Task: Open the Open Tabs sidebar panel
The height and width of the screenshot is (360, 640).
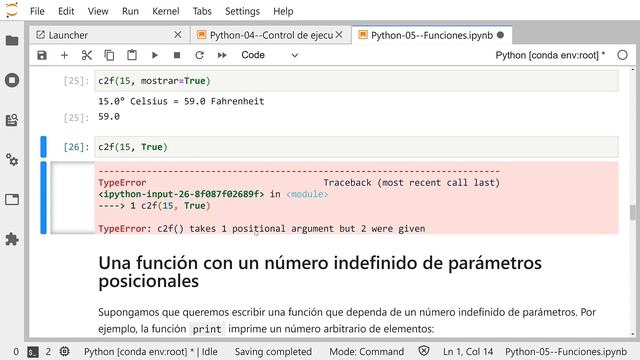Action: [12, 200]
